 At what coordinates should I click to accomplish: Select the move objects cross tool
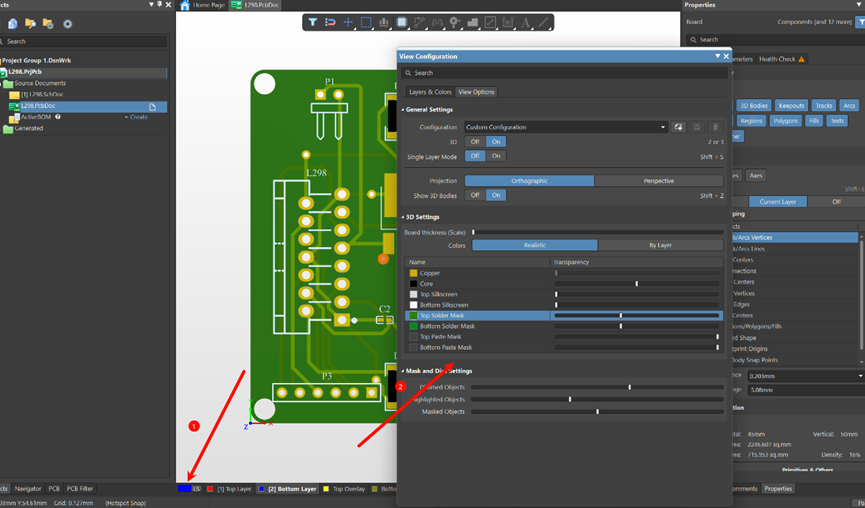pos(348,23)
